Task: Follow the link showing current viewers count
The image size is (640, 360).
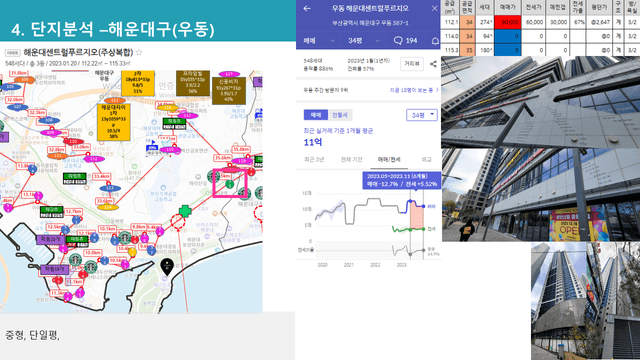Action: 414,90
